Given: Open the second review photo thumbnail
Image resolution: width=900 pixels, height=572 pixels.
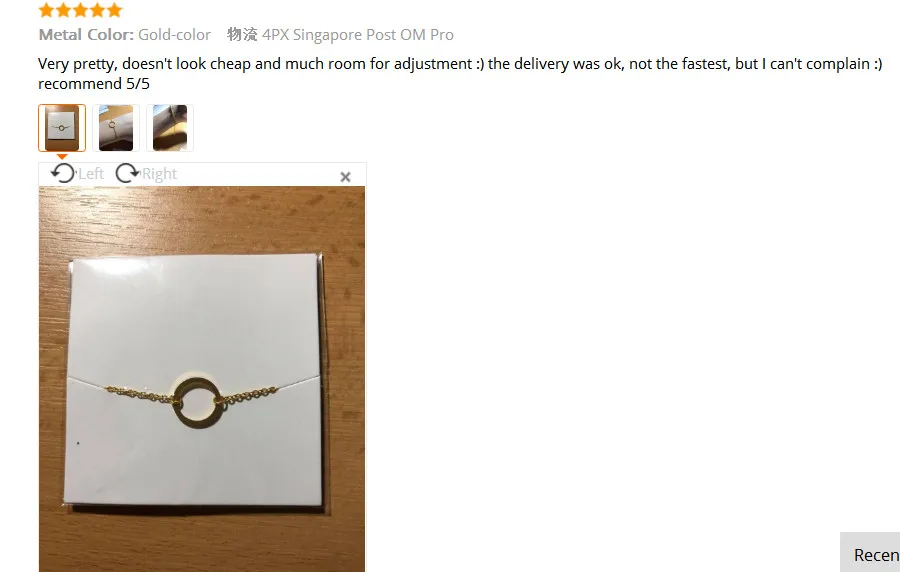Looking at the screenshot, I should tap(116, 127).
